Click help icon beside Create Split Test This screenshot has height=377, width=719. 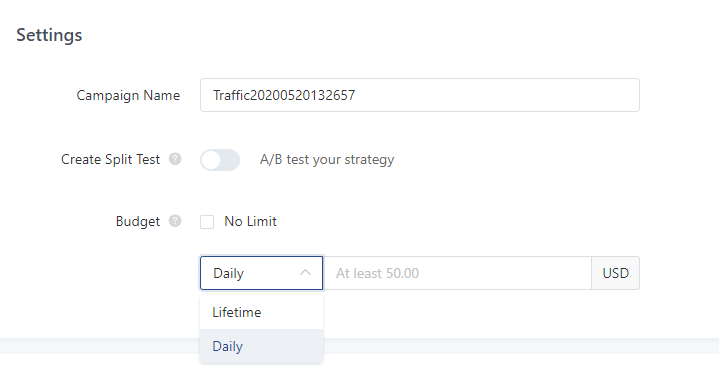pyautogui.click(x=175, y=159)
